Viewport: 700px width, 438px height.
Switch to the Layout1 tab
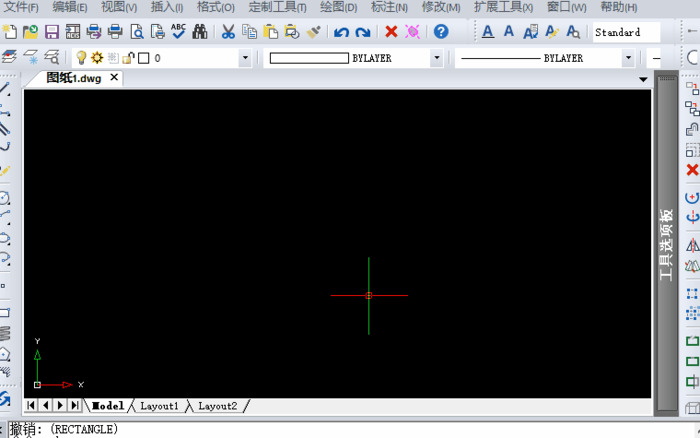point(159,406)
